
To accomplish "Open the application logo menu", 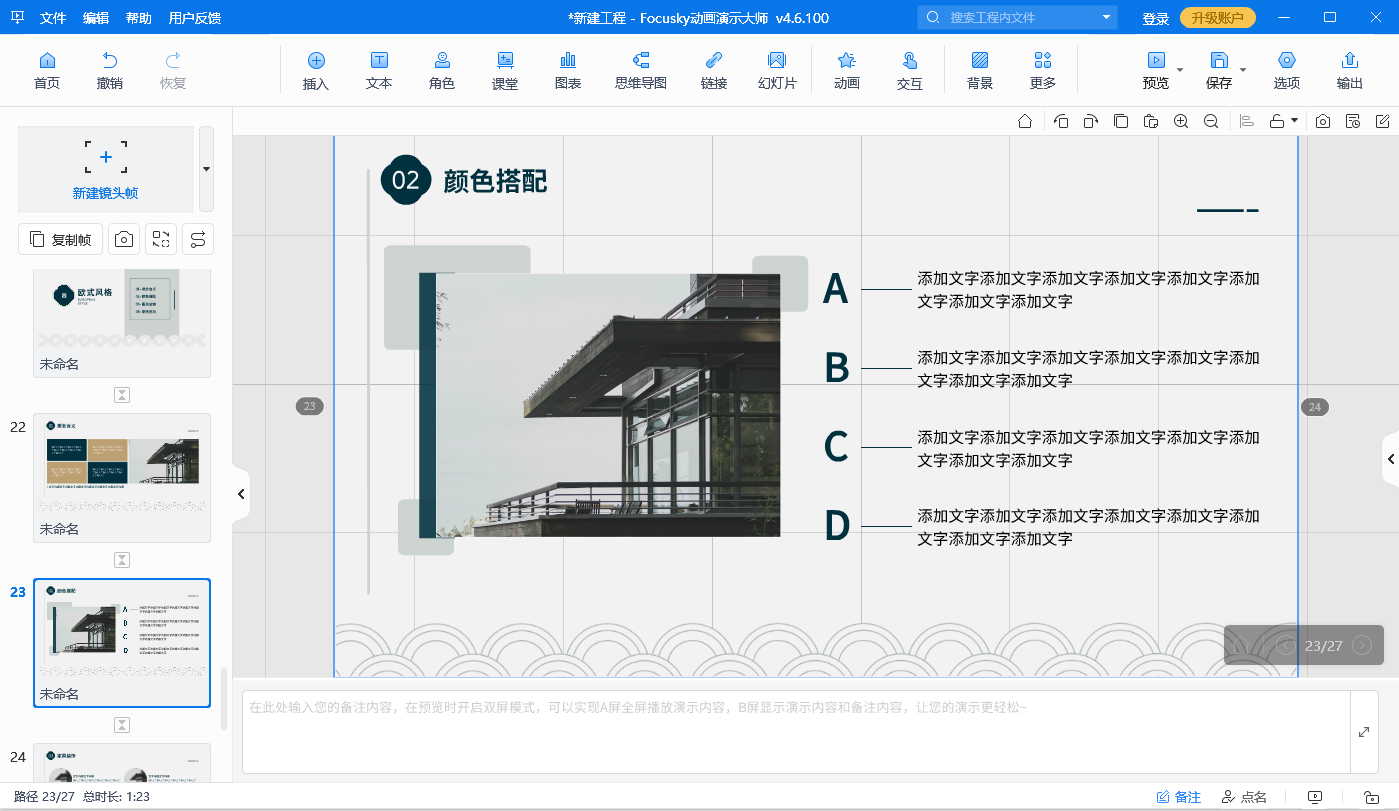I will pos(18,18).
